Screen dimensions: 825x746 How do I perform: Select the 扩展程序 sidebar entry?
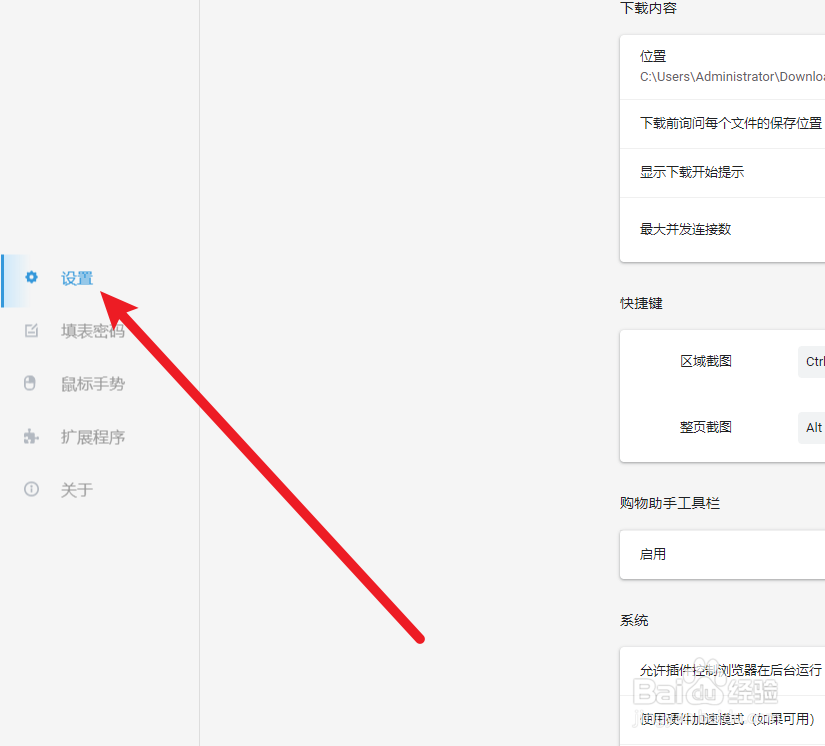pos(93,437)
